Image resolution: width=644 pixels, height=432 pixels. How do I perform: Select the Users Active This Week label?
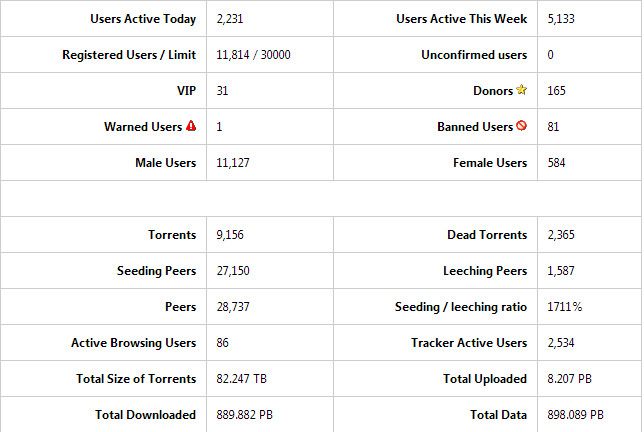(462, 19)
